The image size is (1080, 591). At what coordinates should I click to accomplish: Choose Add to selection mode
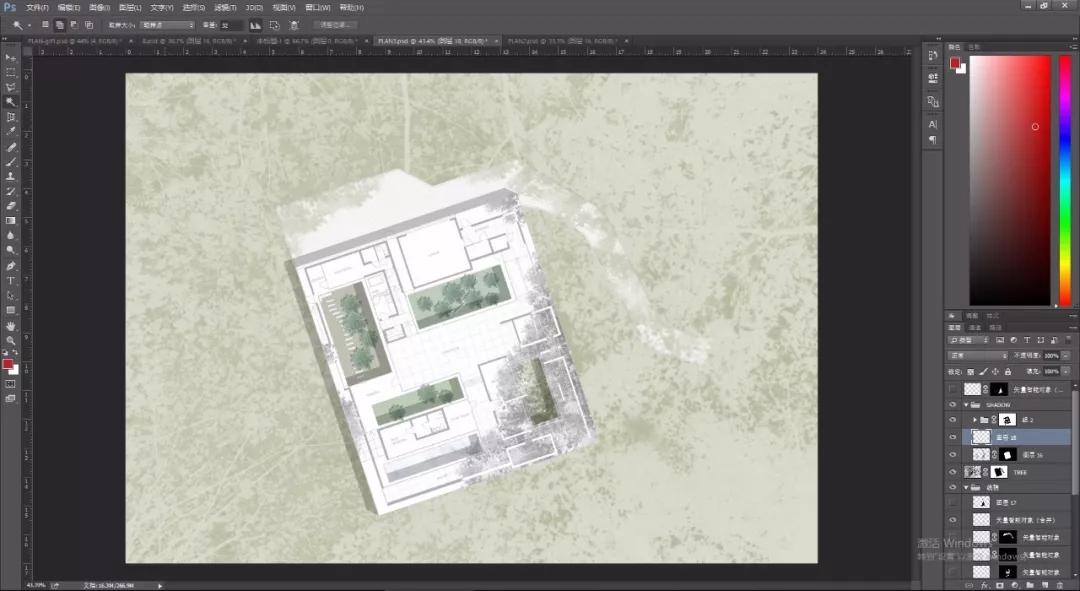point(59,25)
